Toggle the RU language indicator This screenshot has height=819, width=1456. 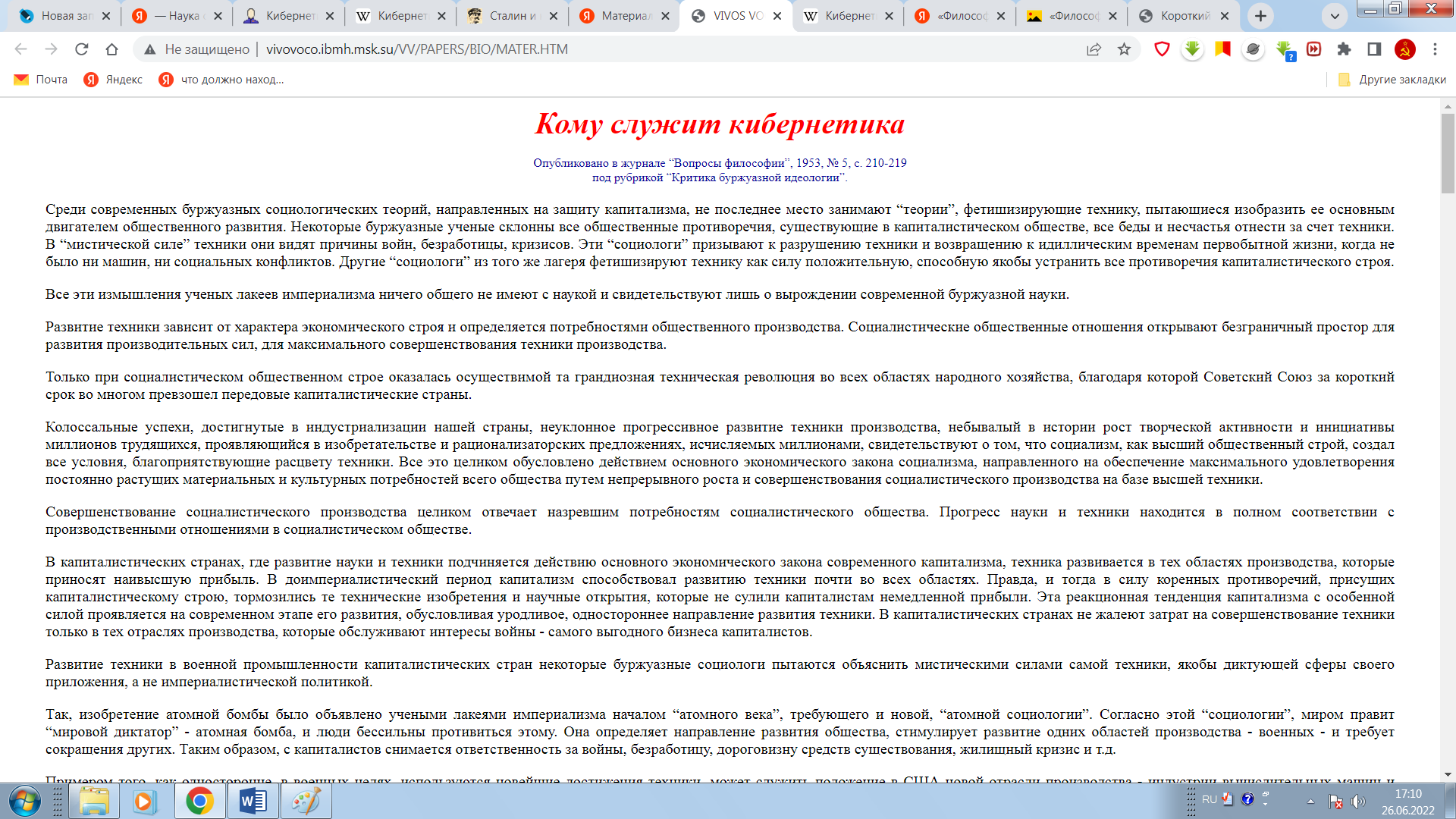click(1209, 799)
